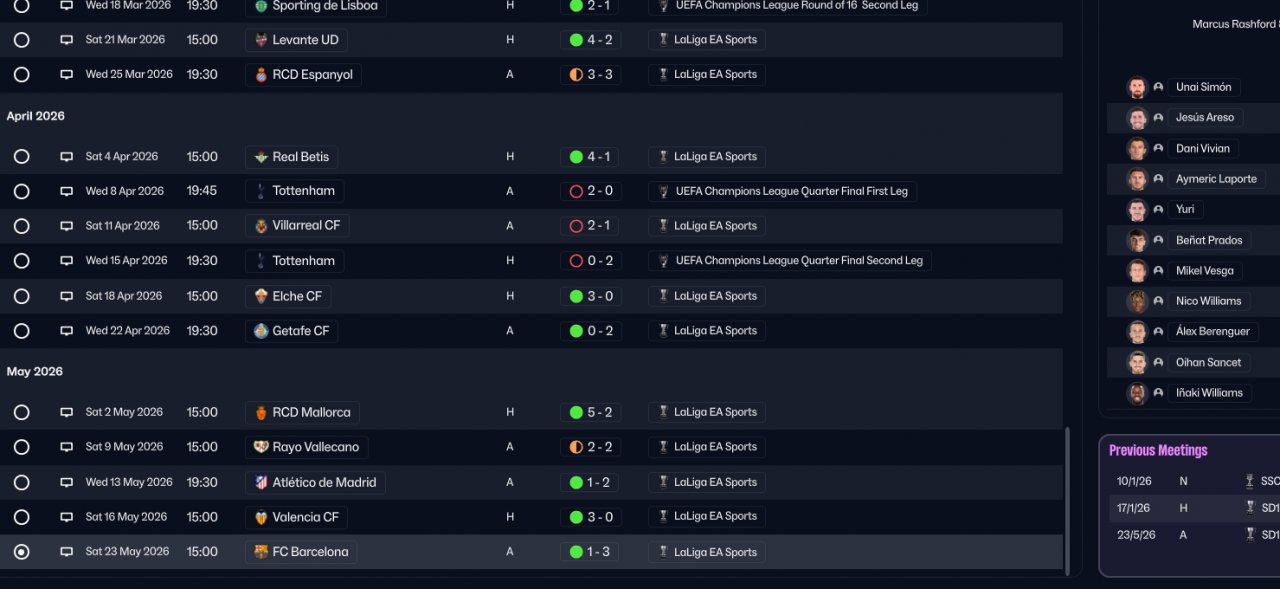
Task: Open Aymeric Laporte's player profile
Action: [x=1216, y=179]
